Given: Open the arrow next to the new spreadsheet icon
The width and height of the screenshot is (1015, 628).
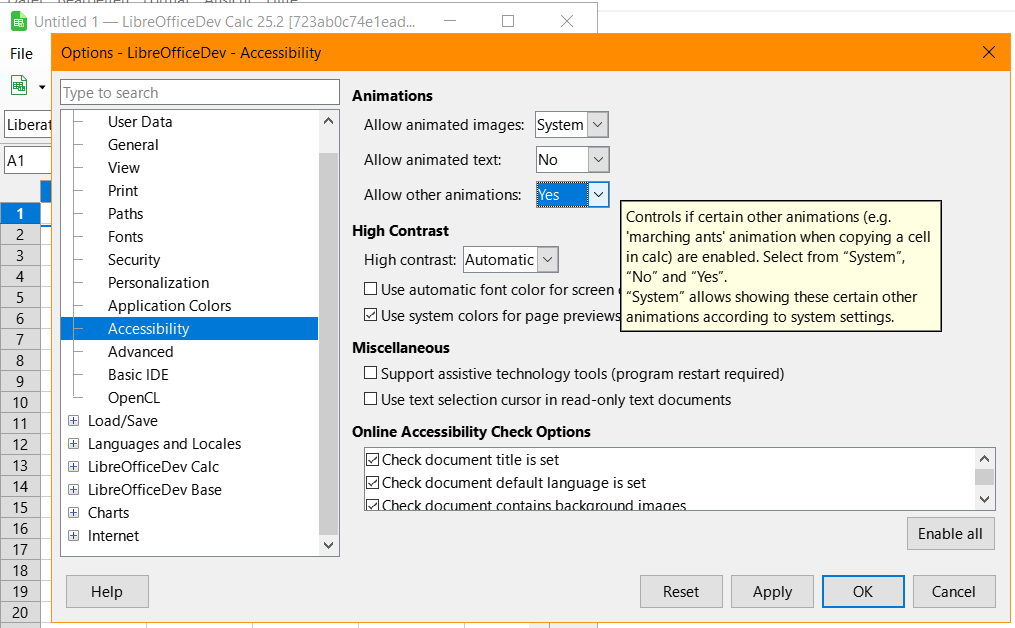Looking at the screenshot, I should click(x=42, y=87).
